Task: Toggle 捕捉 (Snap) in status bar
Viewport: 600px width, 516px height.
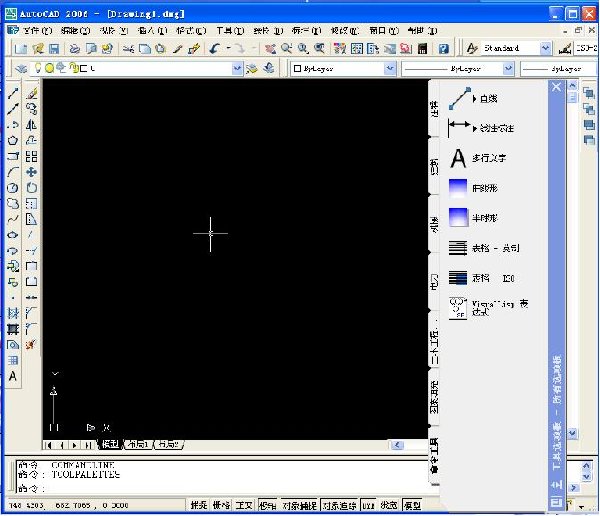Action: coord(199,505)
